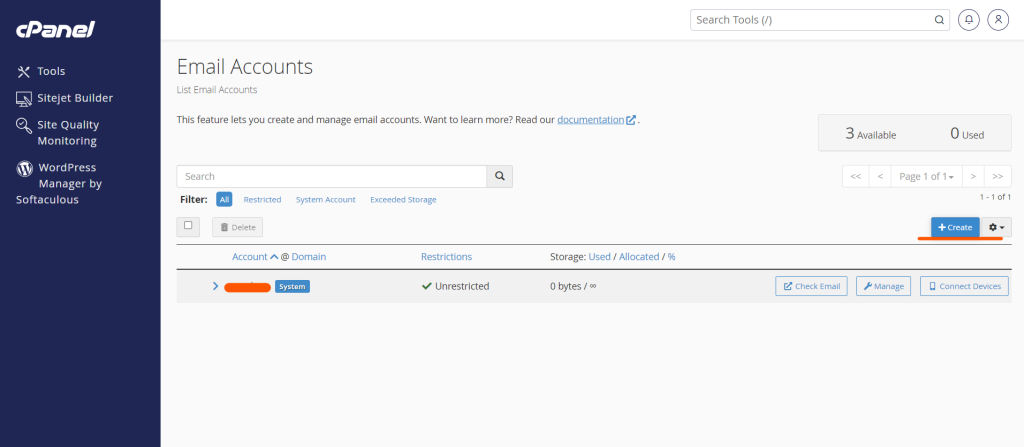The image size is (1024, 447).
Task: Open the user account icon
Action: point(998,20)
